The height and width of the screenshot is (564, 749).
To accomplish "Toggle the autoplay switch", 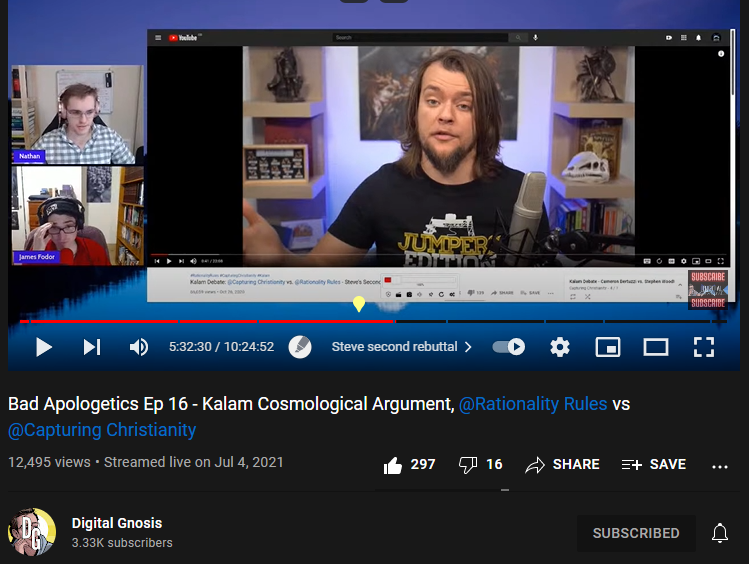I will pos(509,347).
